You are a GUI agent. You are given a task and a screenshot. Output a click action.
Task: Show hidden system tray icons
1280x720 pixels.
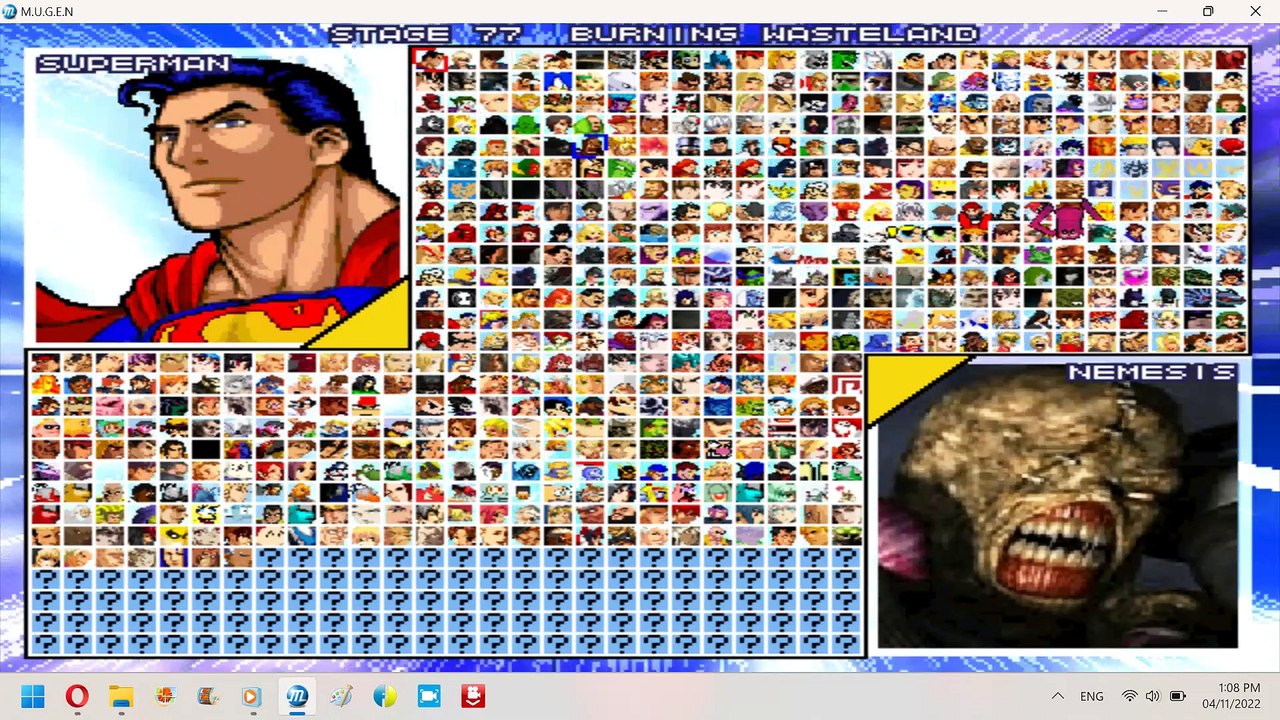(1057, 696)
